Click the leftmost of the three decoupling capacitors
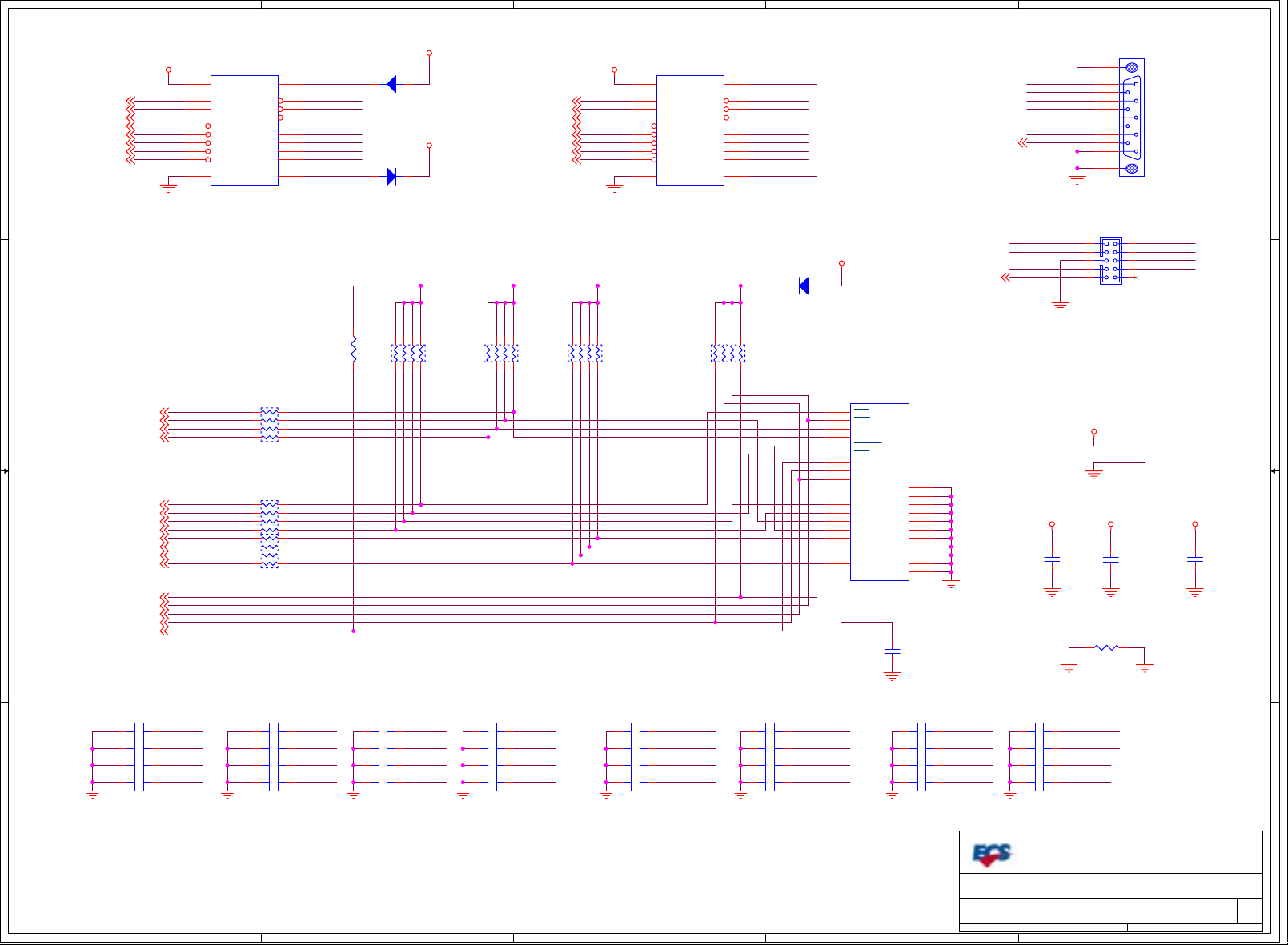This screenshot has width=1288, height=945. click(x=1052, y=559)
